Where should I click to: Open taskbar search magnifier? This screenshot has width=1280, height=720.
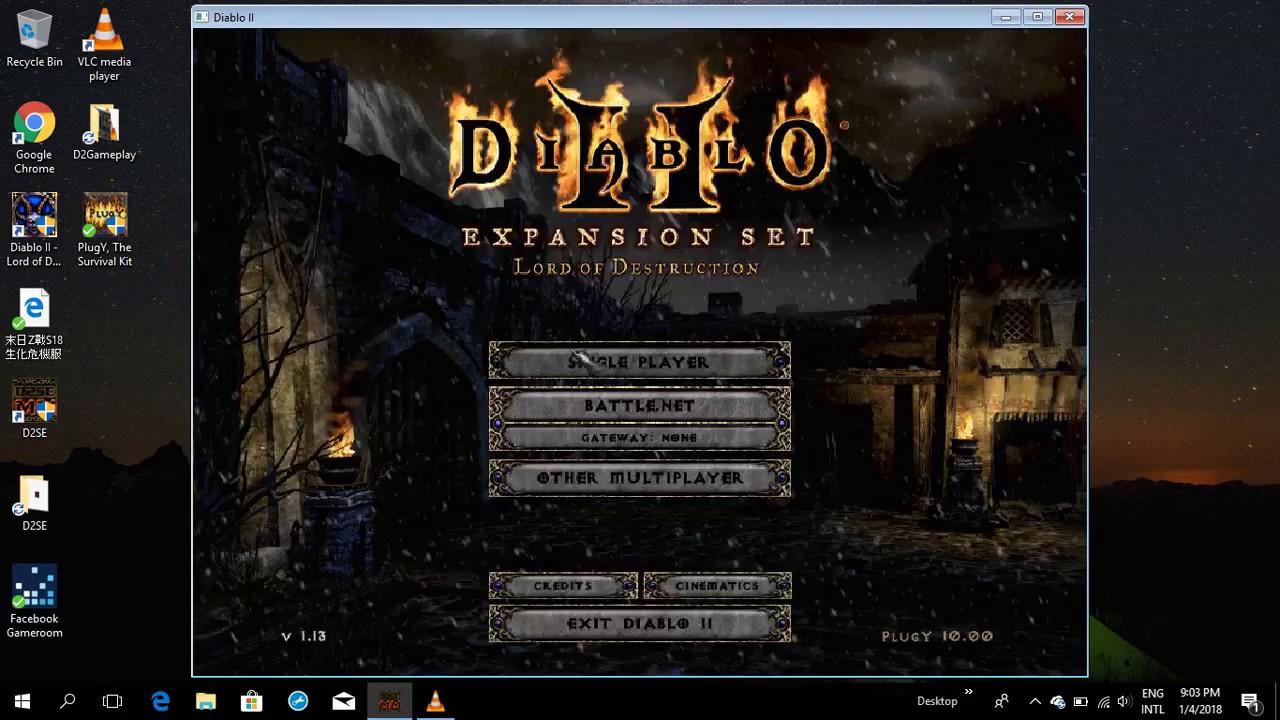coord(67,701)
